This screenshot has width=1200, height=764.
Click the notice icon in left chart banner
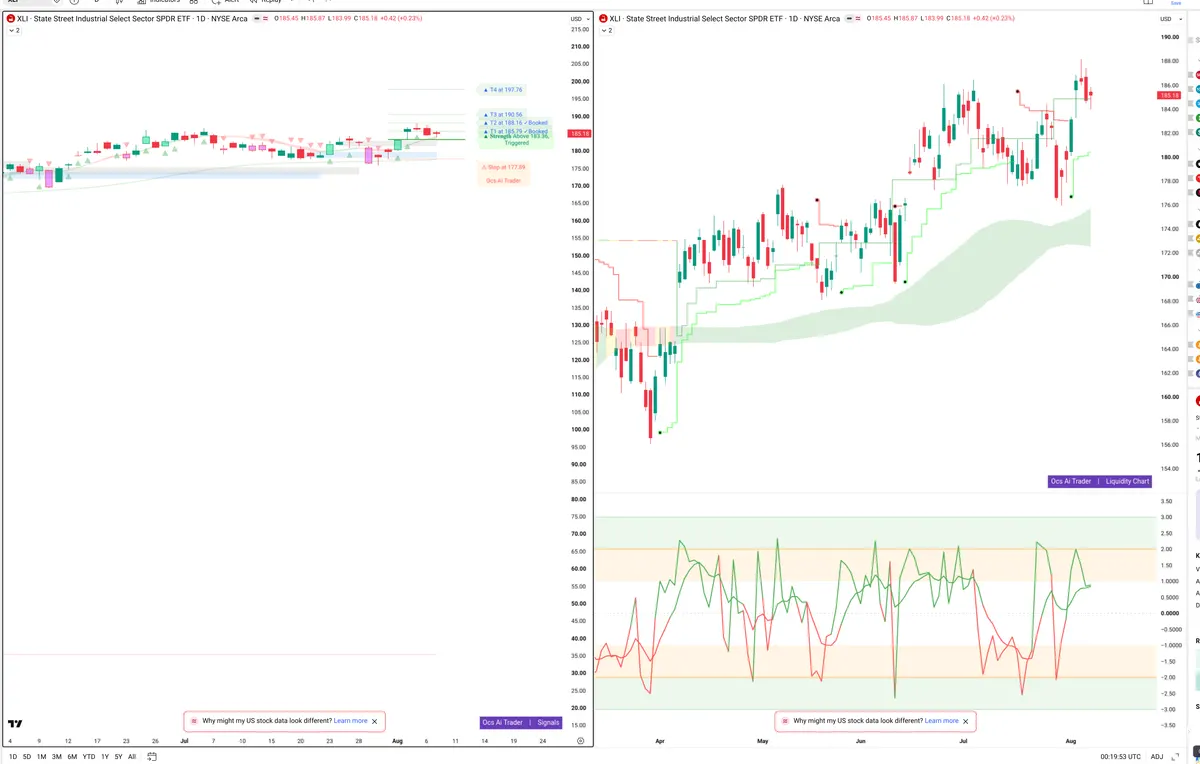[x=194, y=721]
